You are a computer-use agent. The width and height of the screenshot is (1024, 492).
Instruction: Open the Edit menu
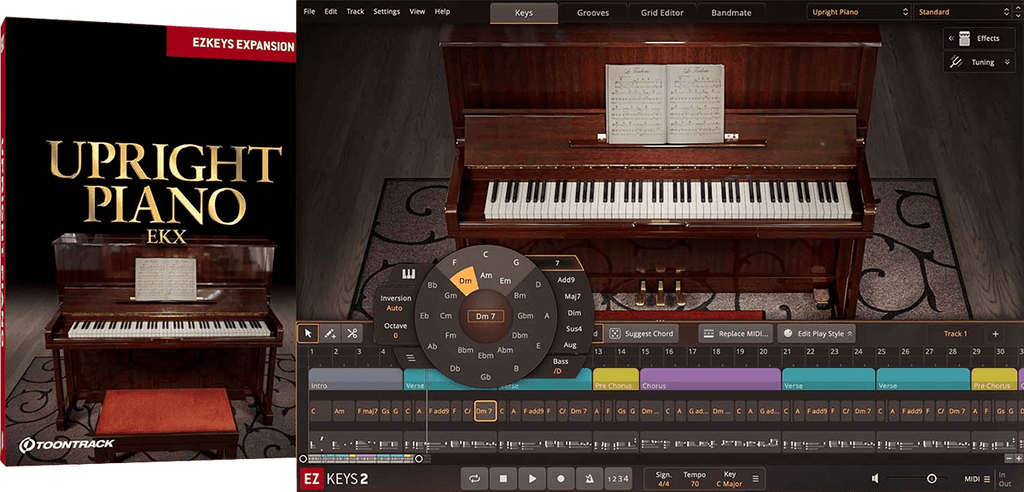330,12
